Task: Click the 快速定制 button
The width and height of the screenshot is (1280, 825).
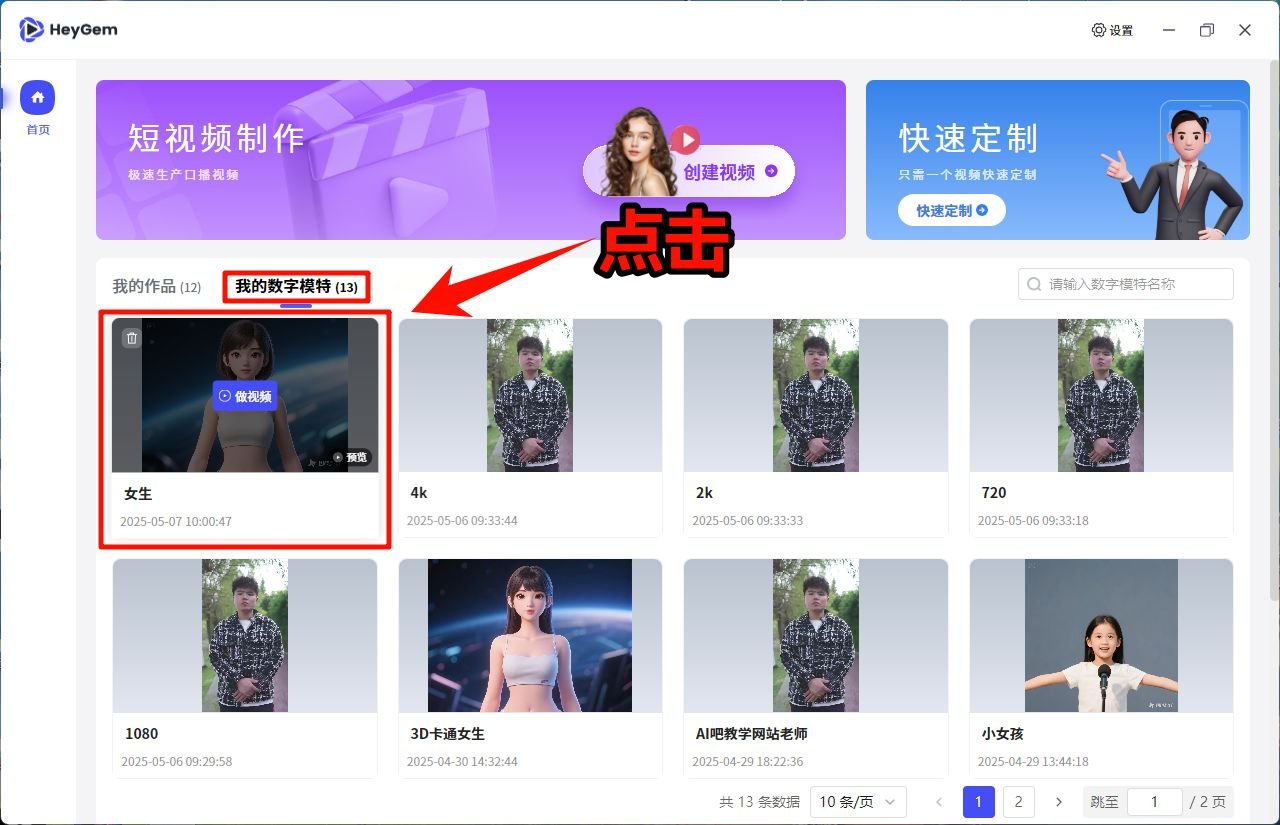Action: [949, 210]
